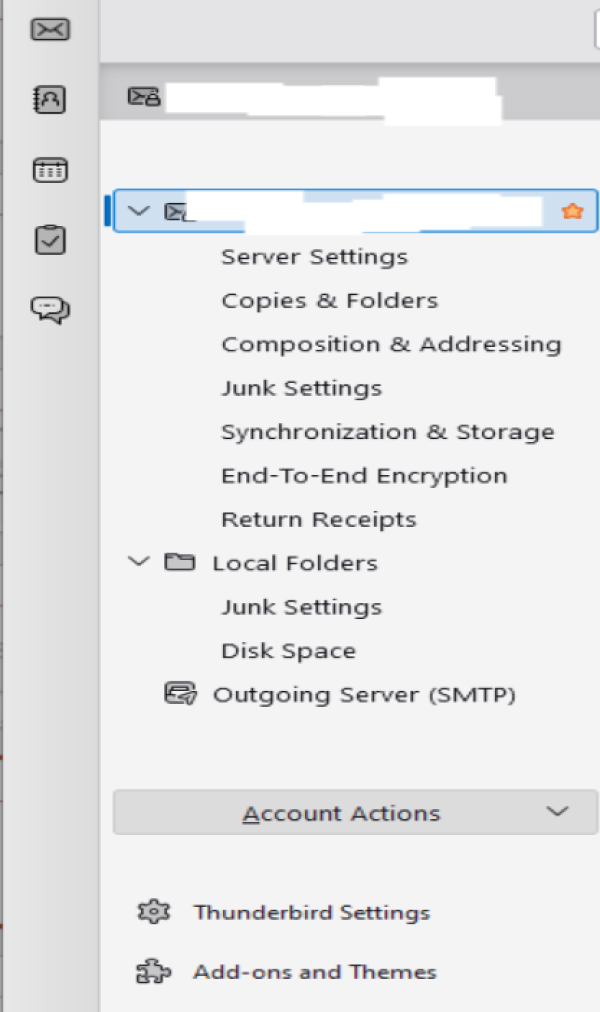This screenshot has width=600, height=1012.
Task: Open the Tasks space icon
Action: tap(50, 239)
